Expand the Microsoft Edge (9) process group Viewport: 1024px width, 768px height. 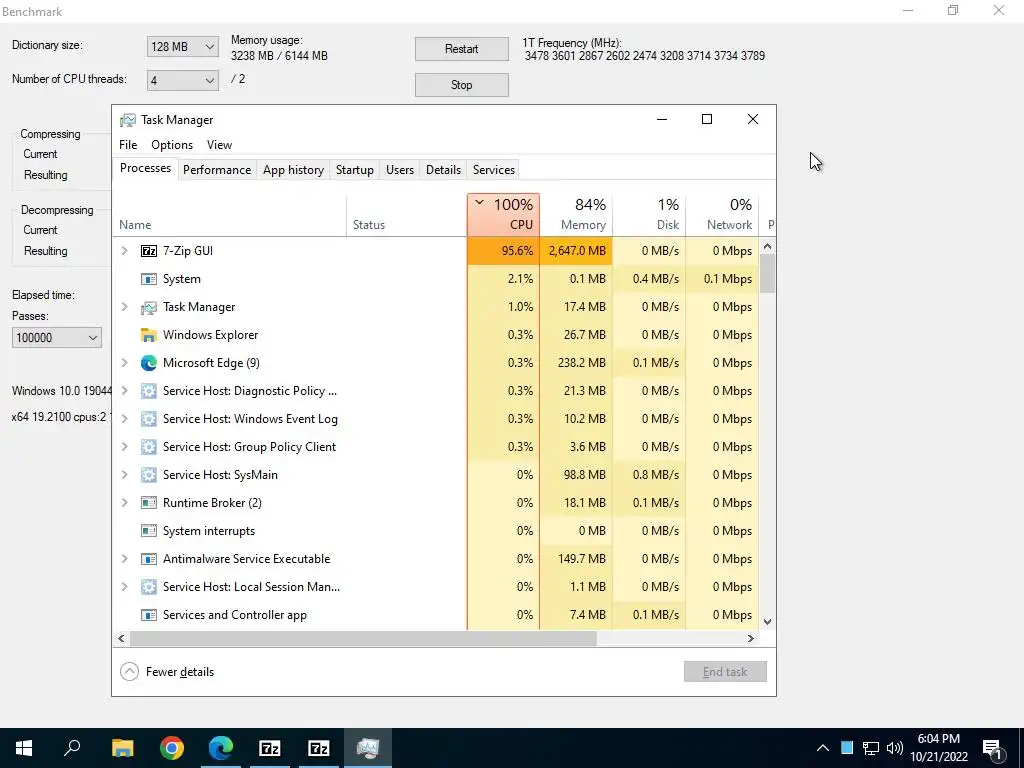[x=124, y=363]
